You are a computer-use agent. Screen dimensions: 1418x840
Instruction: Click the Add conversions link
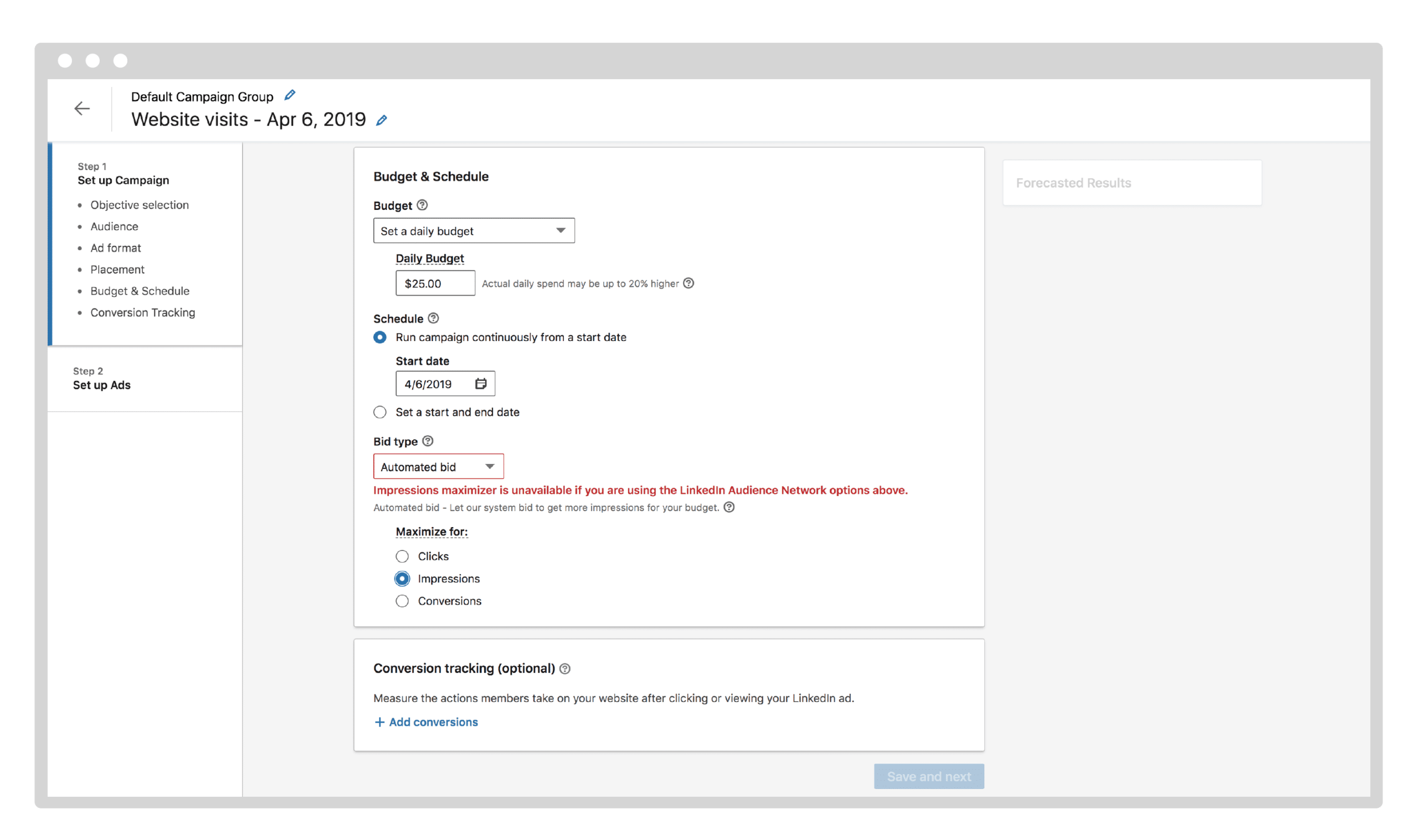427,722
